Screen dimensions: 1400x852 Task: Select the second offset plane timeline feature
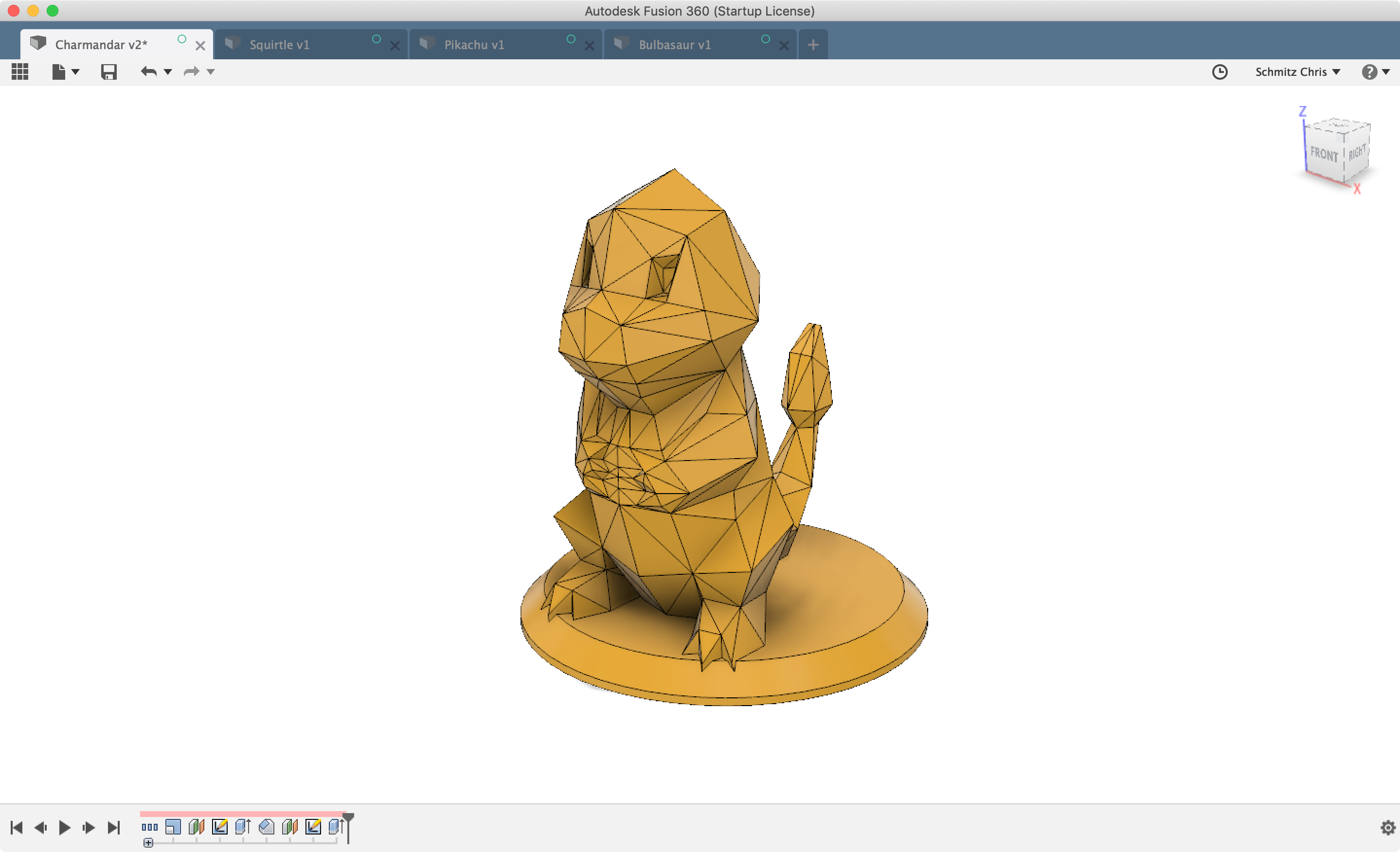[290, 827]
